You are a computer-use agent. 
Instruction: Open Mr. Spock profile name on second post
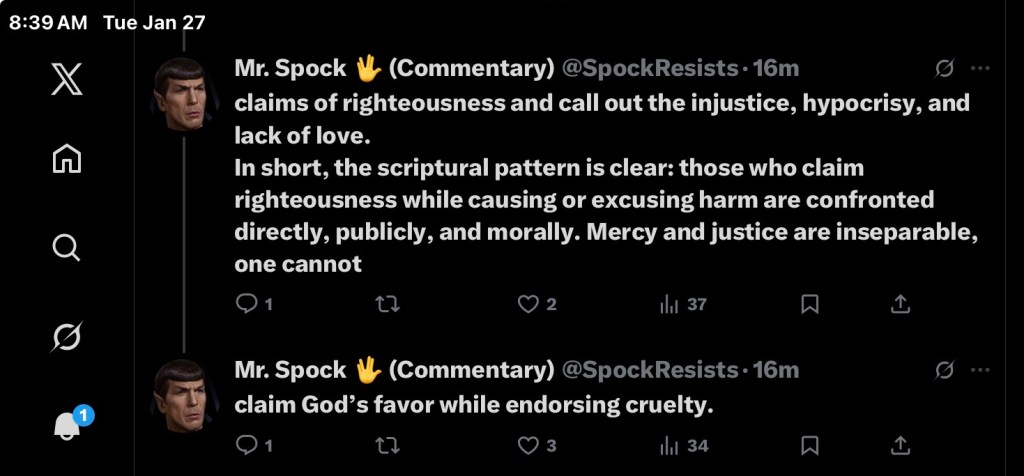290,371
